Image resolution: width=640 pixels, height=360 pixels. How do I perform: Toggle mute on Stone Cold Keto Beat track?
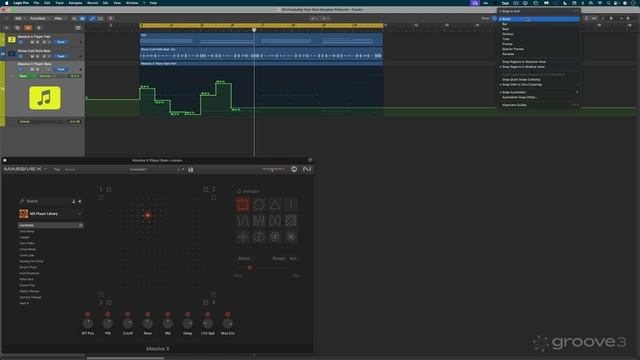pos(32,56)
